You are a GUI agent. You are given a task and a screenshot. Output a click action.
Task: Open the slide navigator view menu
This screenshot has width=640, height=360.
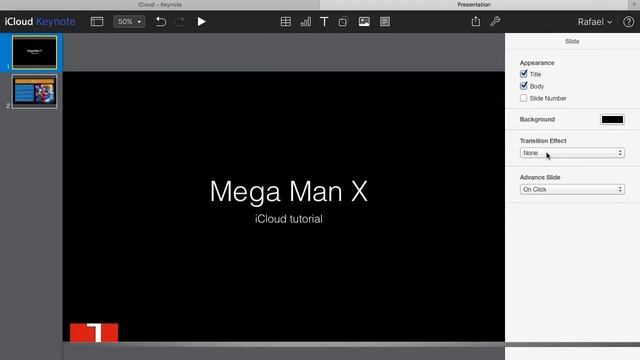(97, 22)
